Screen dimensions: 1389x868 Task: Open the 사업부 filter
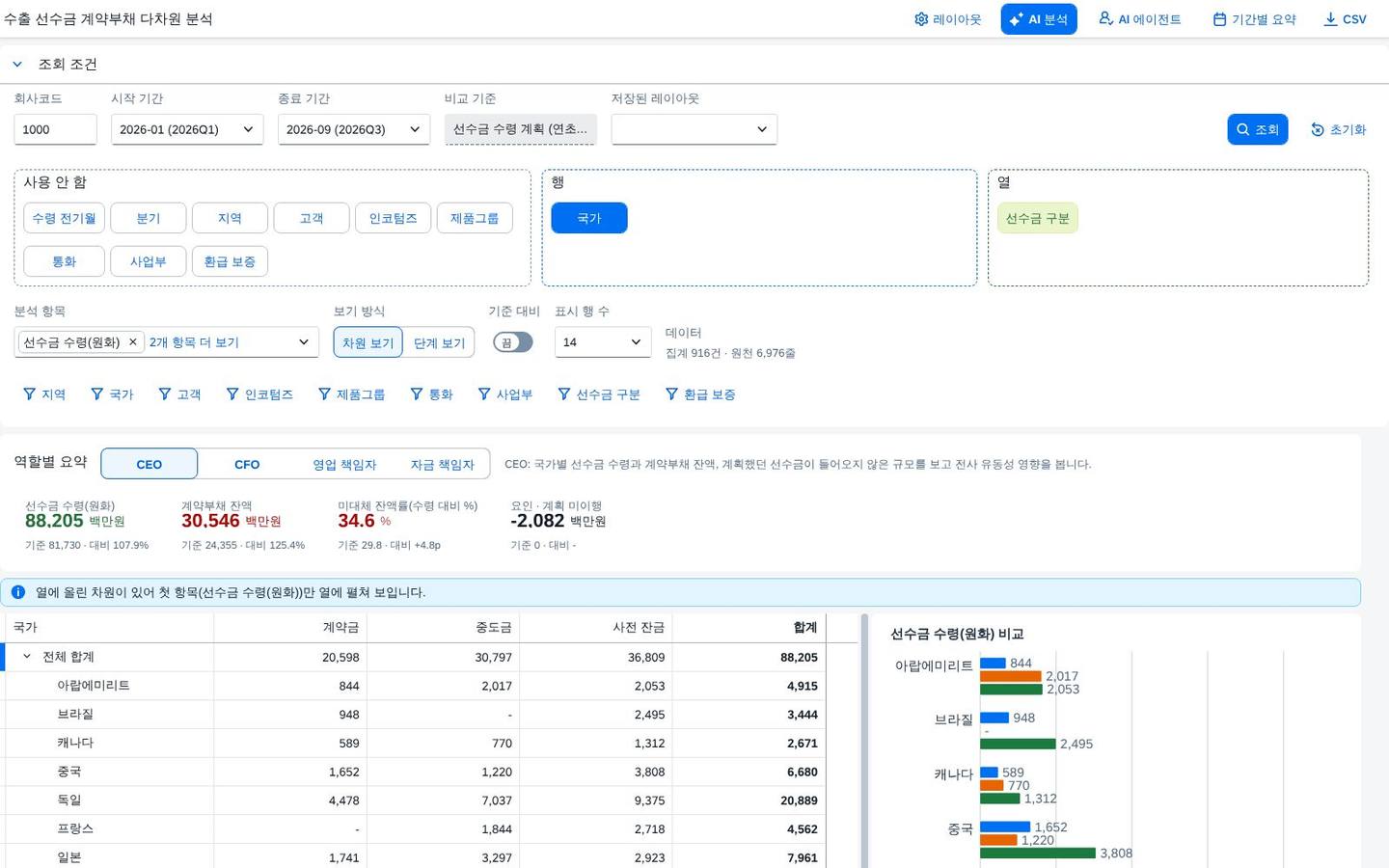tap(505, 394)
